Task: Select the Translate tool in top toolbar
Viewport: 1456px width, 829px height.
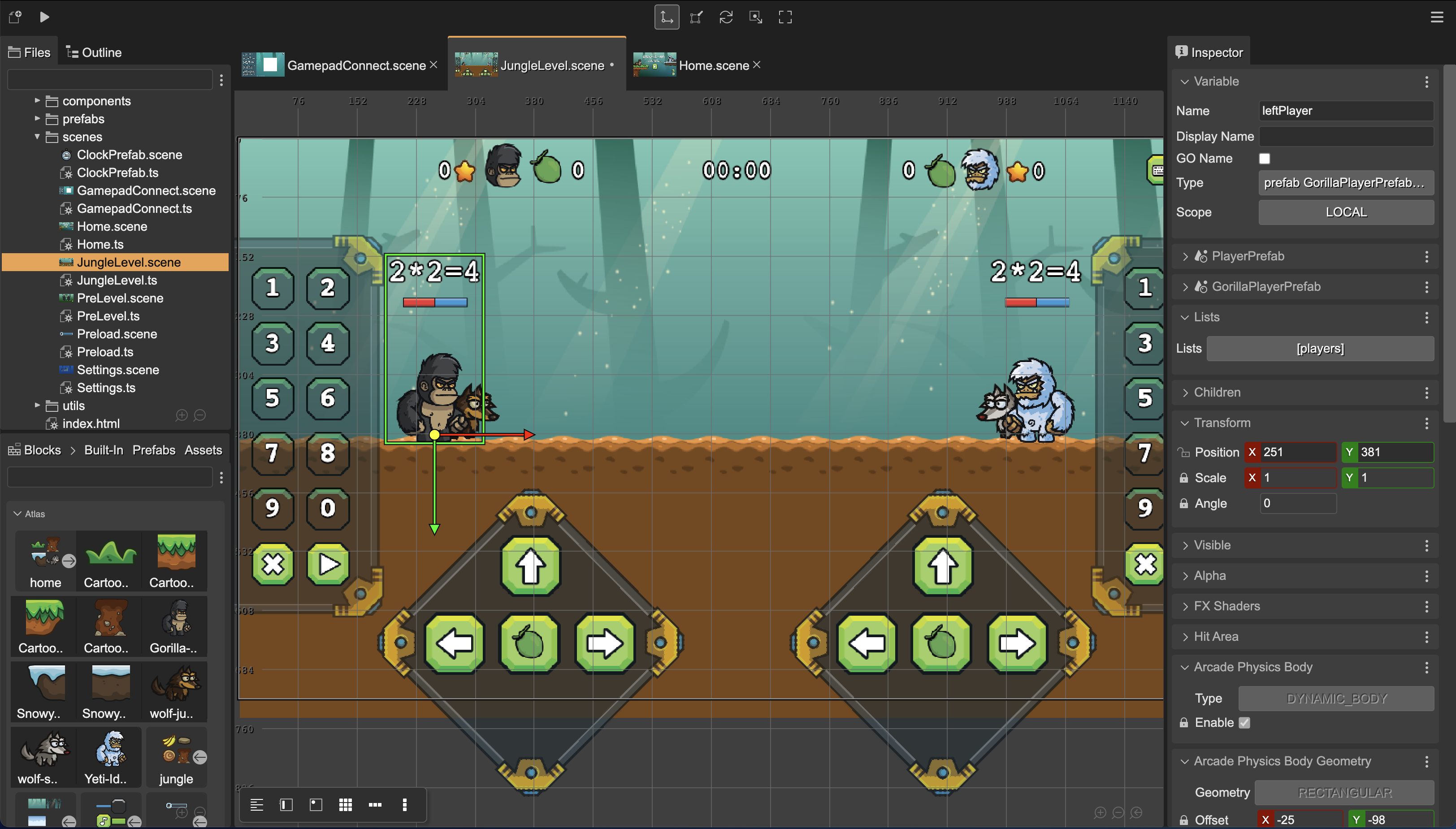Action: click(666, 17)
